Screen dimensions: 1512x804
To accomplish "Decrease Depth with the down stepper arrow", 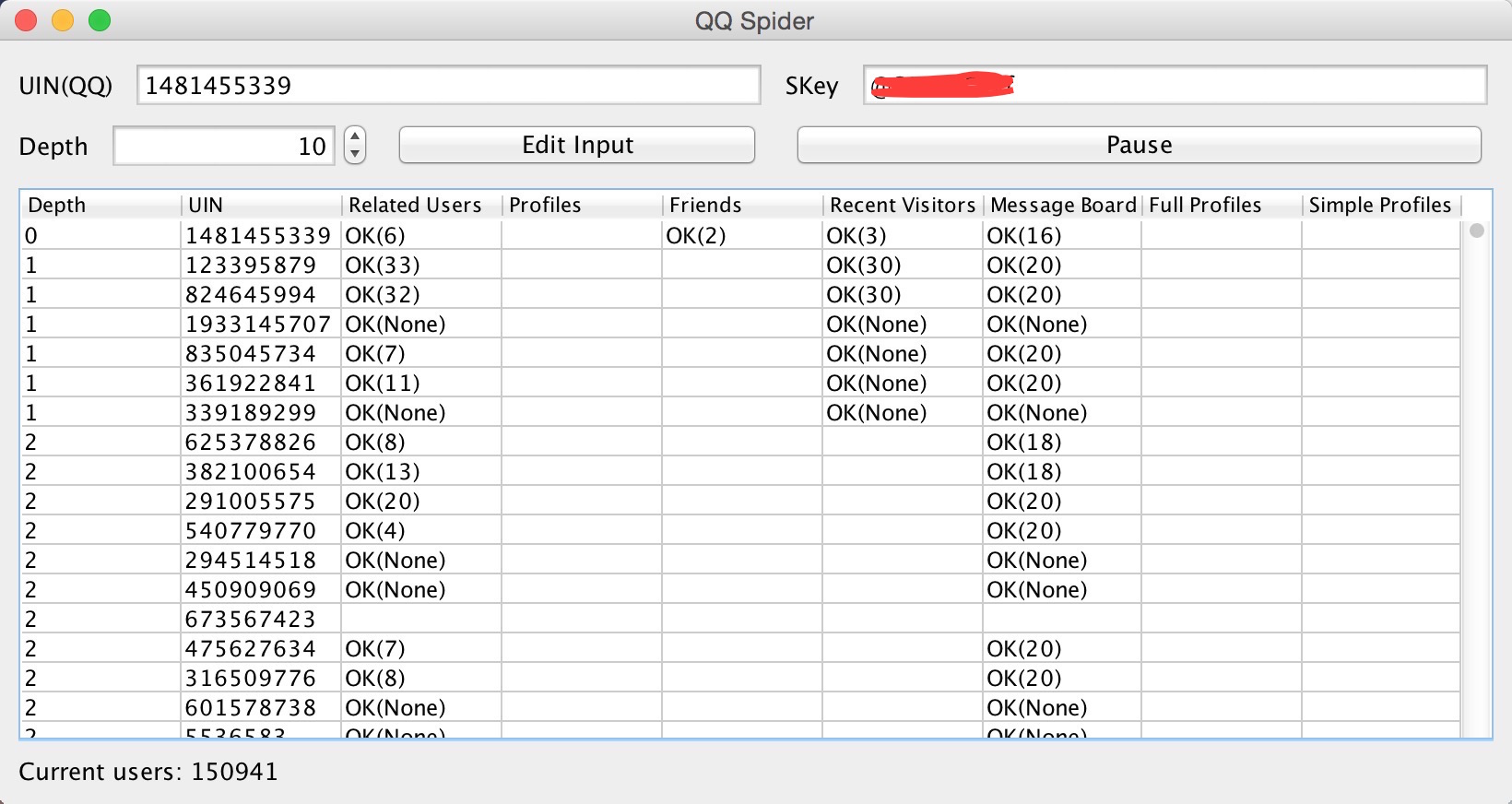I will [x=355, y=155].
